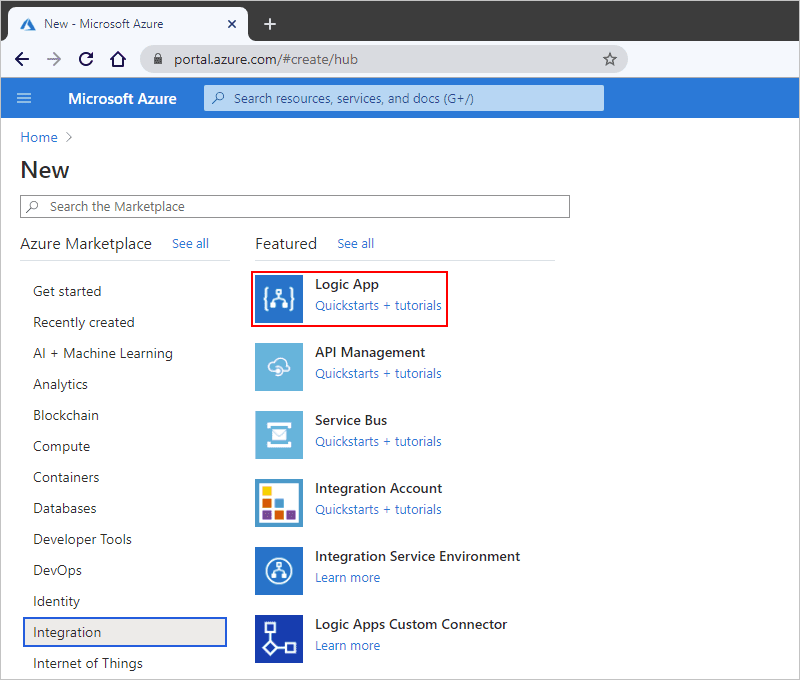The height and width of the screenshot is (680, 800).
Task: Click the Azure global search box
Action: pyautogui.click(x=404, y=98)
